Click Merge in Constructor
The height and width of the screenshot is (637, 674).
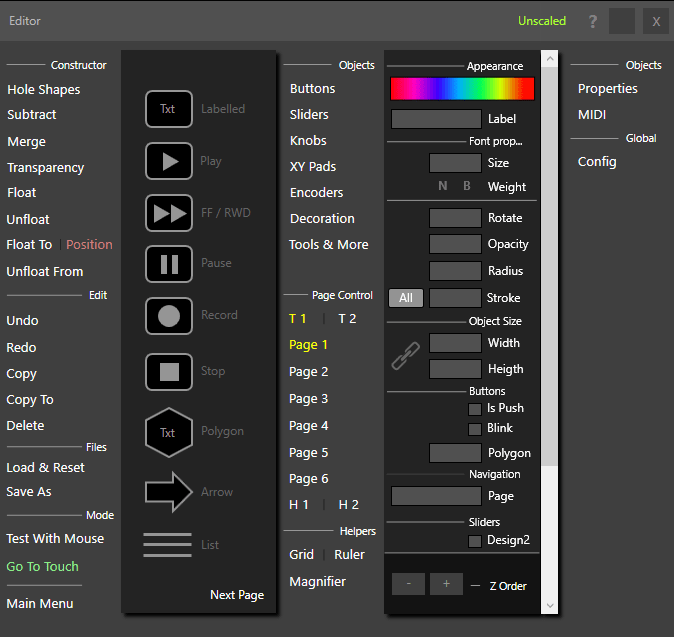26,142
